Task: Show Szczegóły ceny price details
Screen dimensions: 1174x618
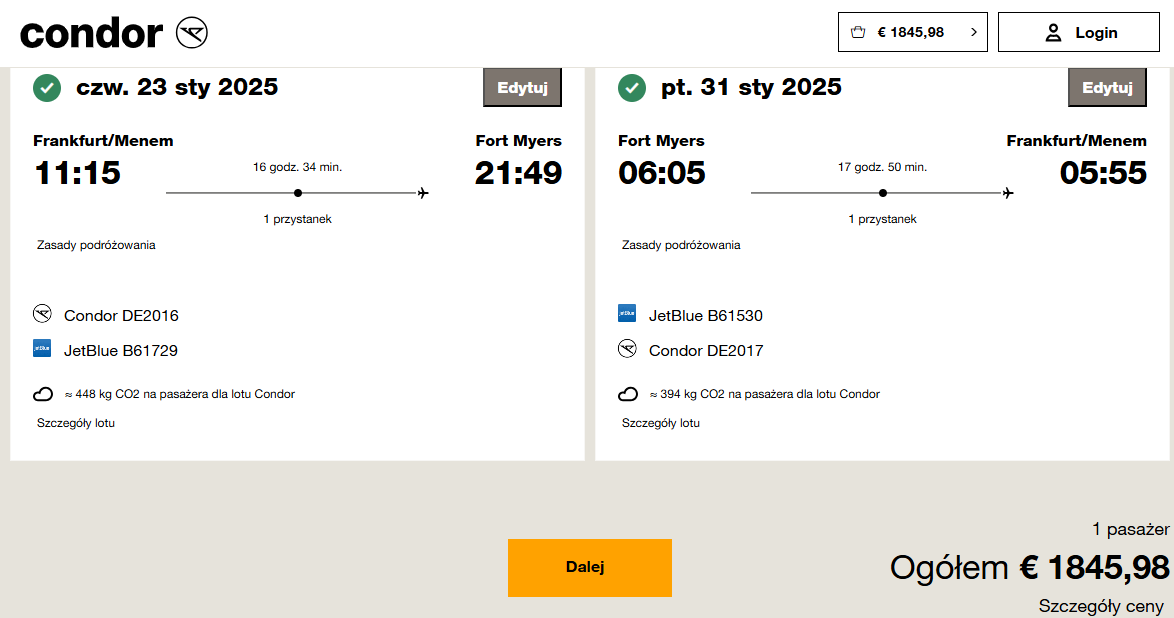Action: tap(1101, 606)
